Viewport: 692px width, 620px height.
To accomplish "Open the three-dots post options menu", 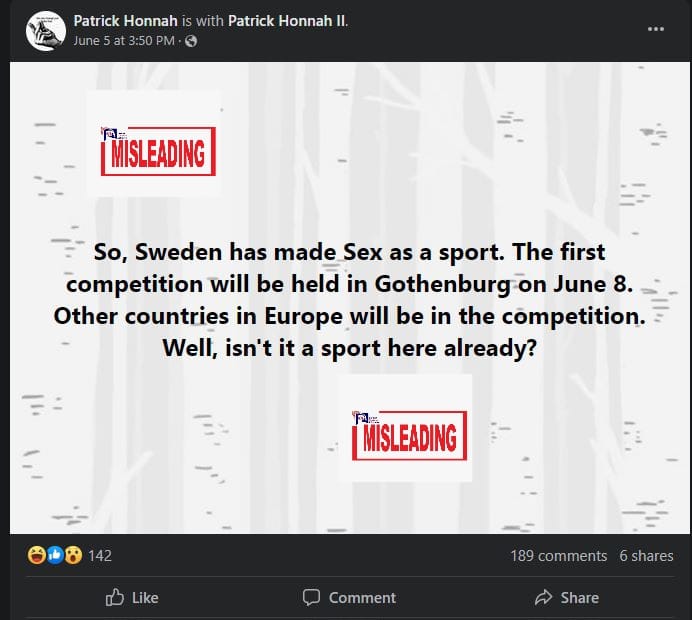I will click(656, 28).
